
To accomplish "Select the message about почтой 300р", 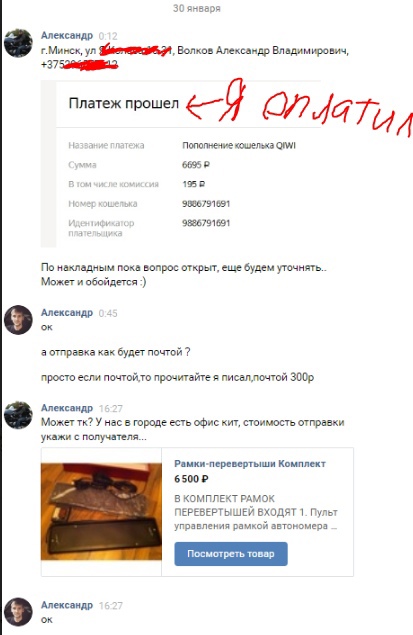I will pyautogui.click(x=177, y=377).
